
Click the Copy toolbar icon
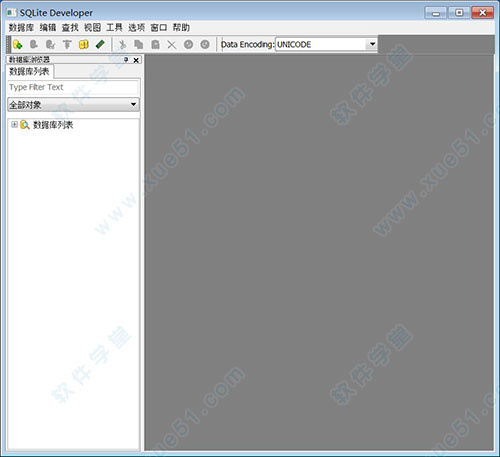(139, 44)
